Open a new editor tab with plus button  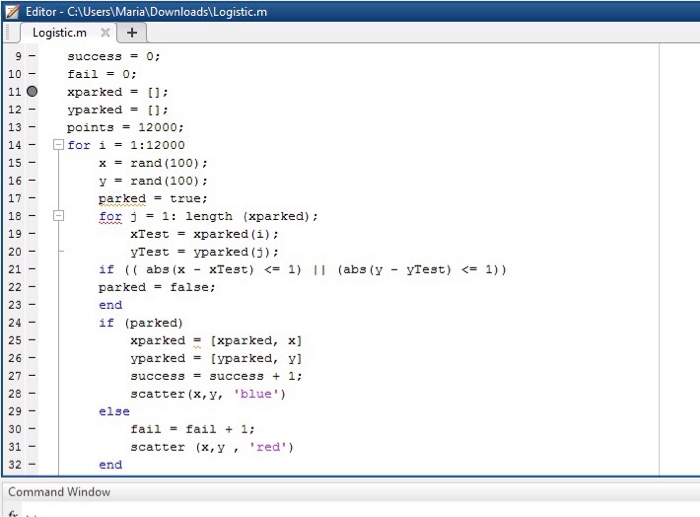coord(132,33)
